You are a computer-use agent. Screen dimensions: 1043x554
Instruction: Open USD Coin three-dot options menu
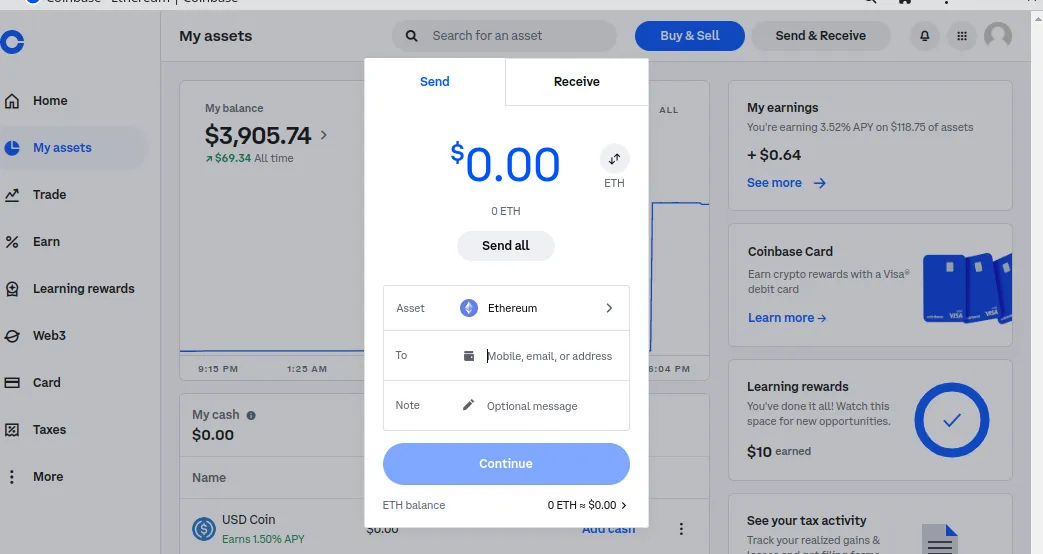point(681,529)
